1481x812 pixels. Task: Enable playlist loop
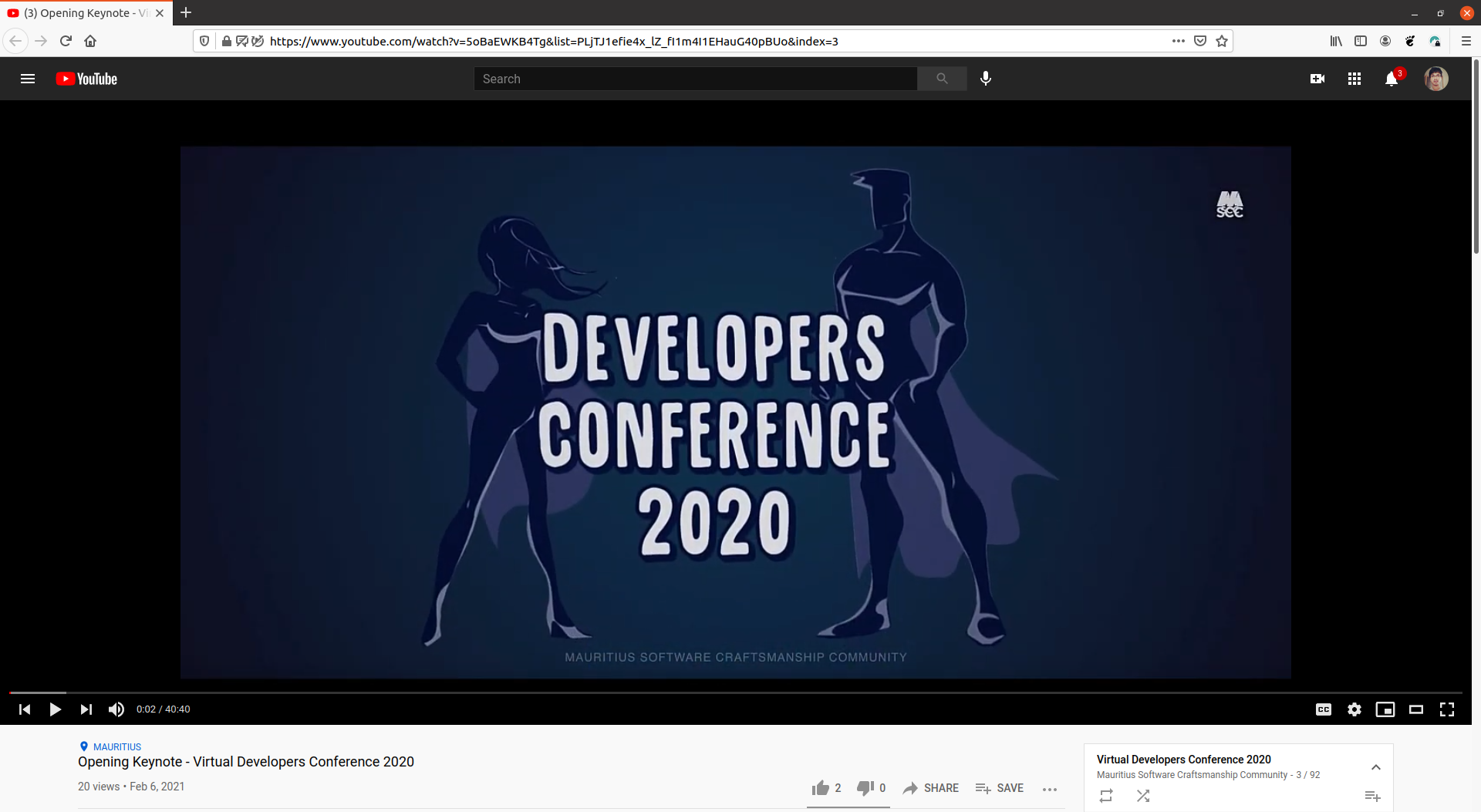click(x=1106, y=795)
